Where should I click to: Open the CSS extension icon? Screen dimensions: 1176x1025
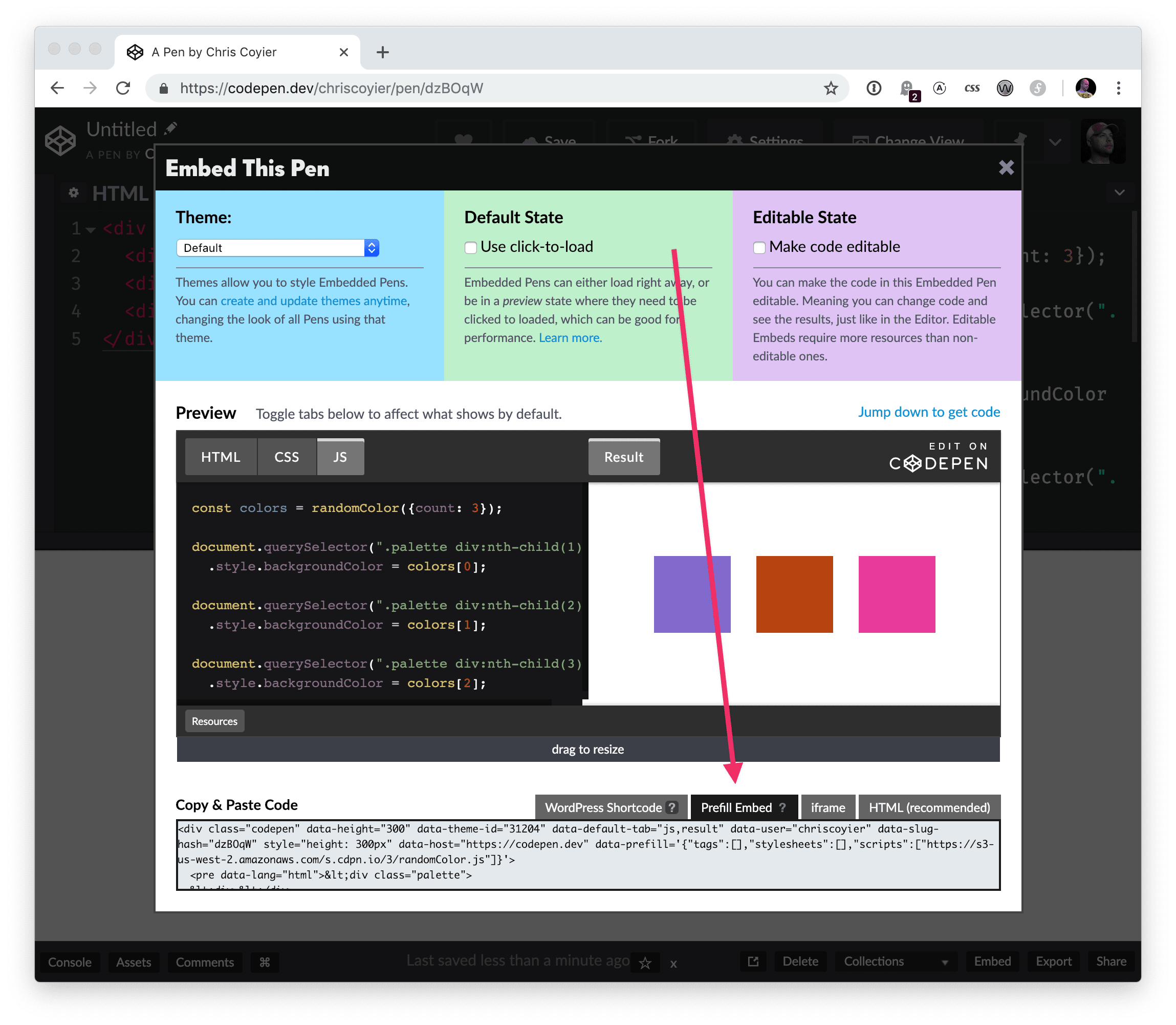click(972, 88)
